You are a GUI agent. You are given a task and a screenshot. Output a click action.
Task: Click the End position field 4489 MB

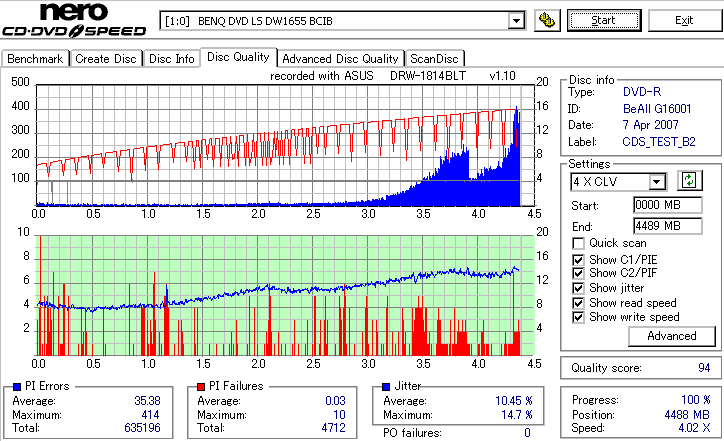pyautogui.click(x=668, y=226)
